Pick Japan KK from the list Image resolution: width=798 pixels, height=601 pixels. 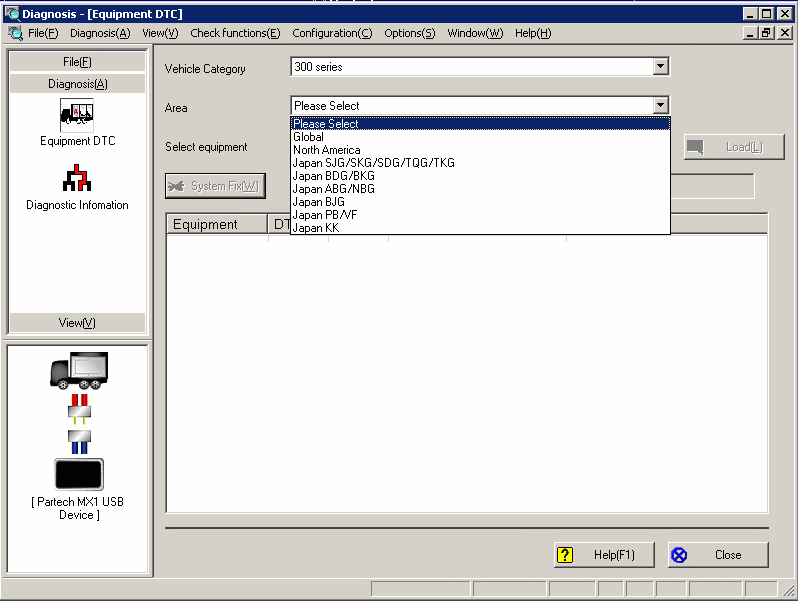[x=315, y=228]
